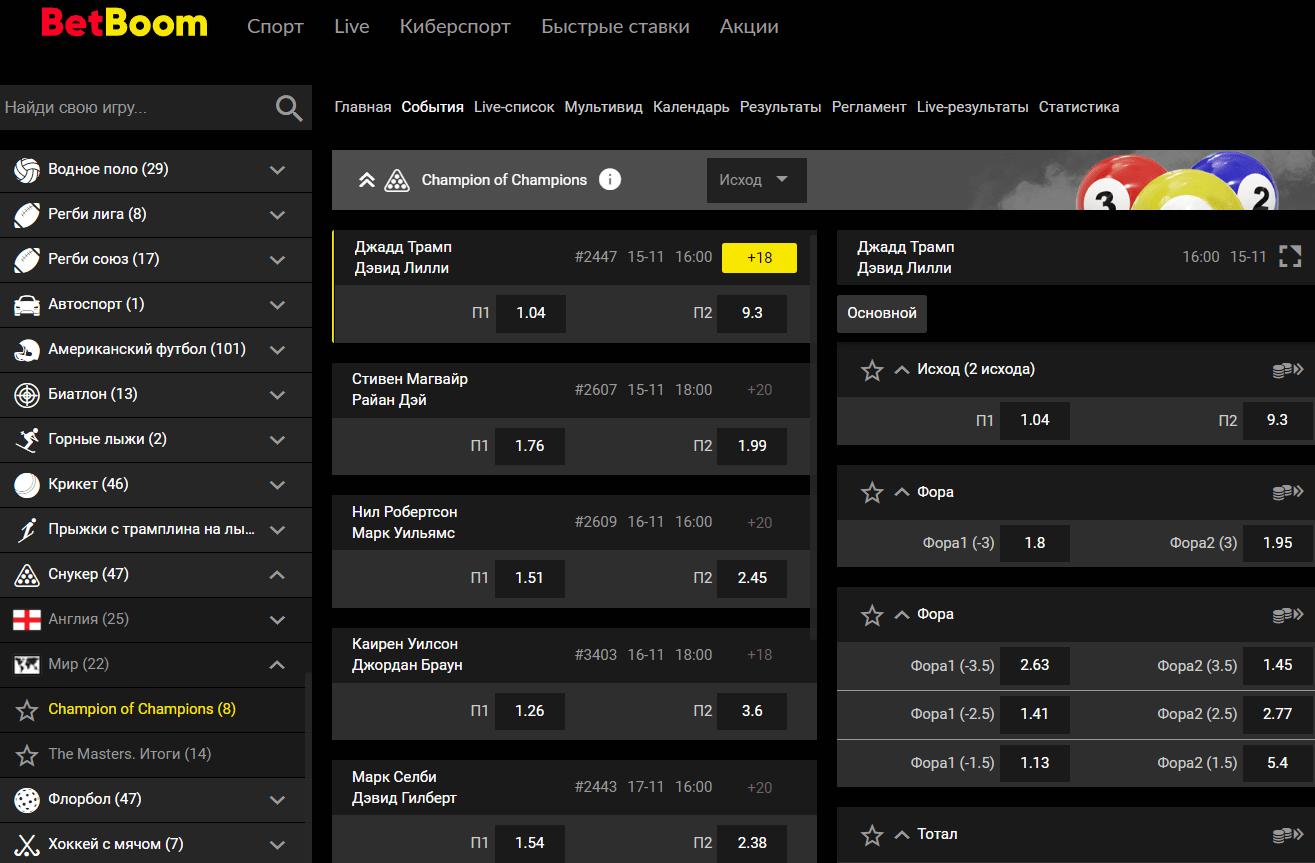1315x863 pixels.
Task: Open the Champion of Champions (8) league
Action: (x=142, y=709)
